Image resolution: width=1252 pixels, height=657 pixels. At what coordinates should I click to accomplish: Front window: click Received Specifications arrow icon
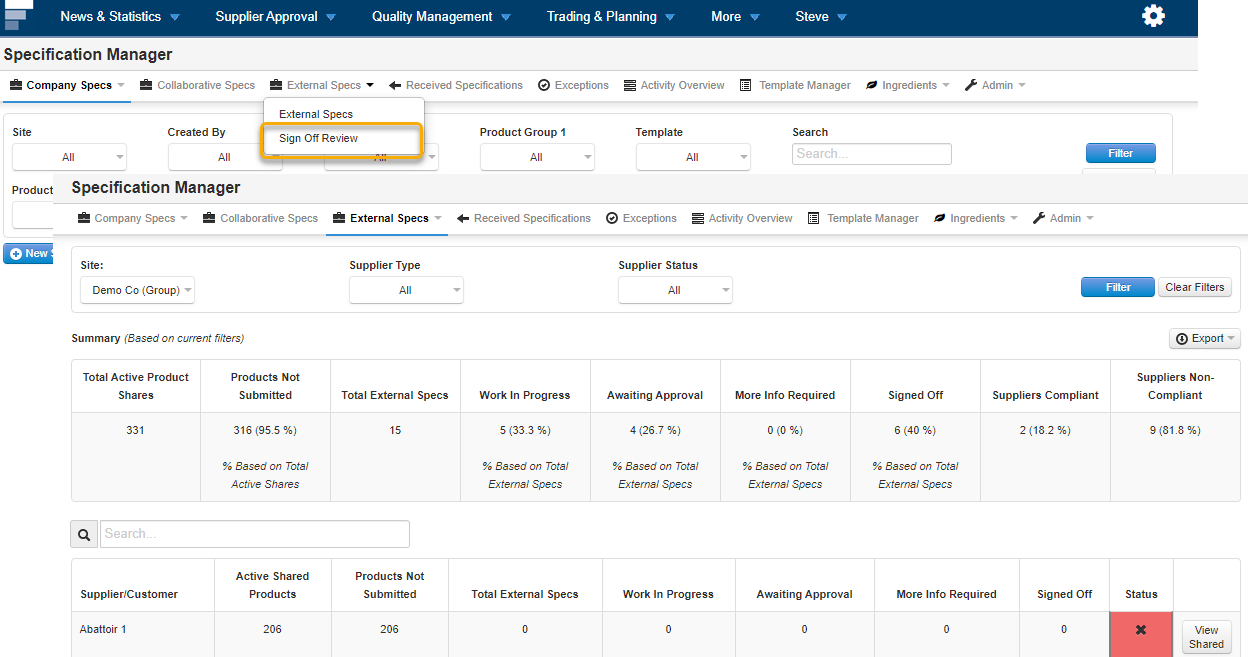click(x=463, y=218)
